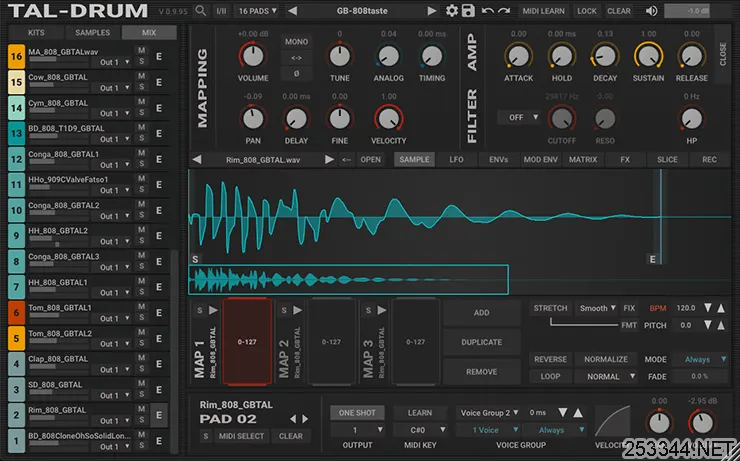This screenshot has height=461, width=740.
Task: Toggle LOOP for the sample
Action: (x=550, y=377)
